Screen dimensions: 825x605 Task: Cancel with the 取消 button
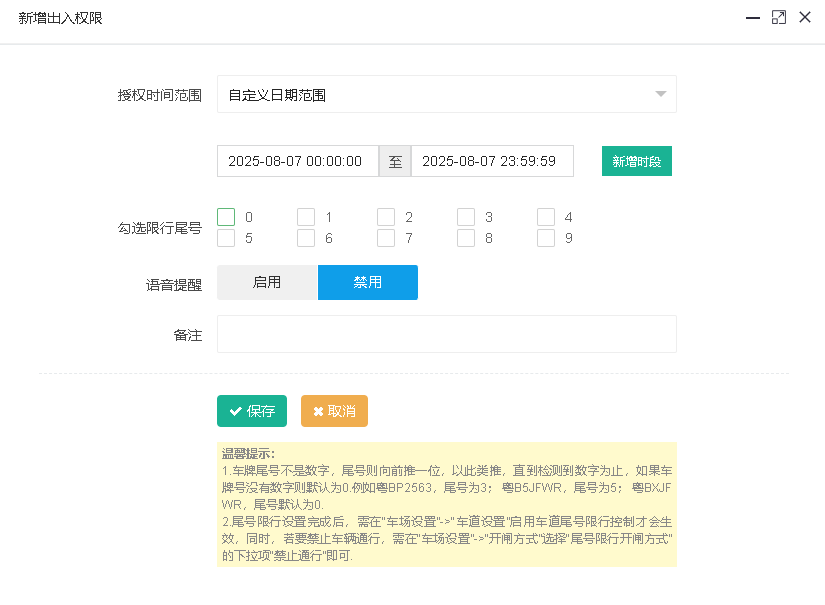click(334, 411)
